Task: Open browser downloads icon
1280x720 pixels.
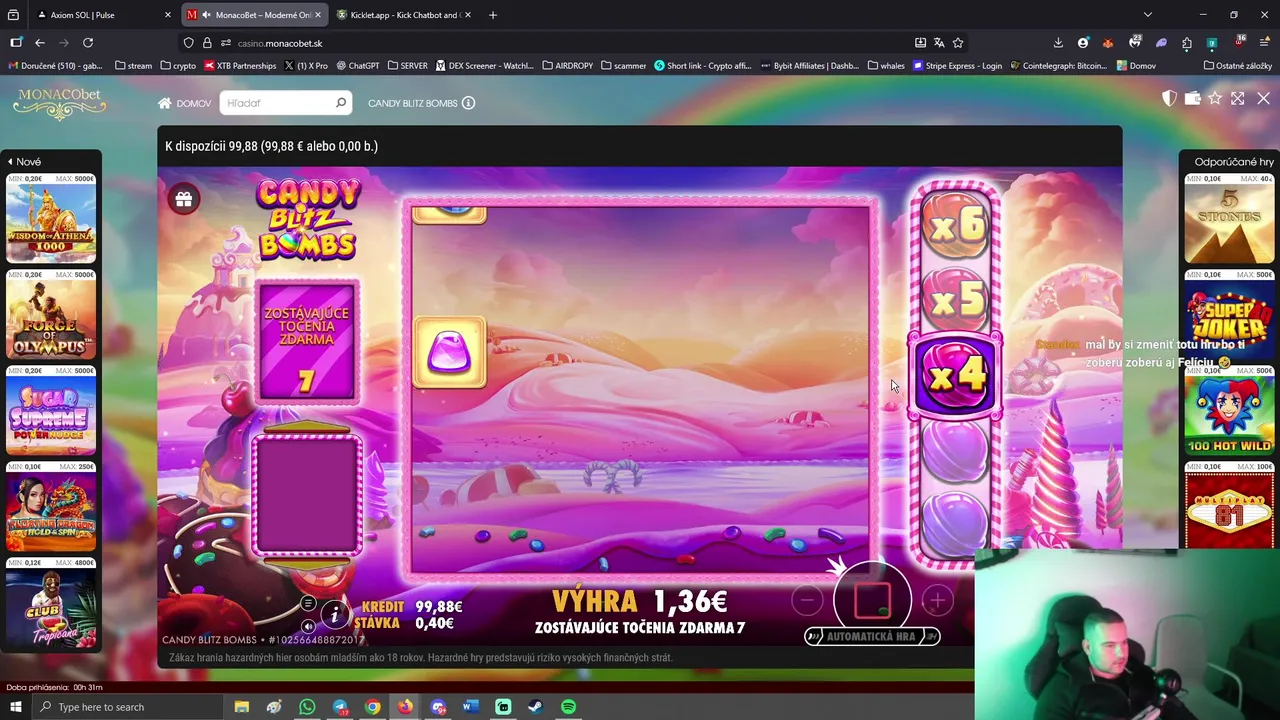Action: pos(1058,43)
